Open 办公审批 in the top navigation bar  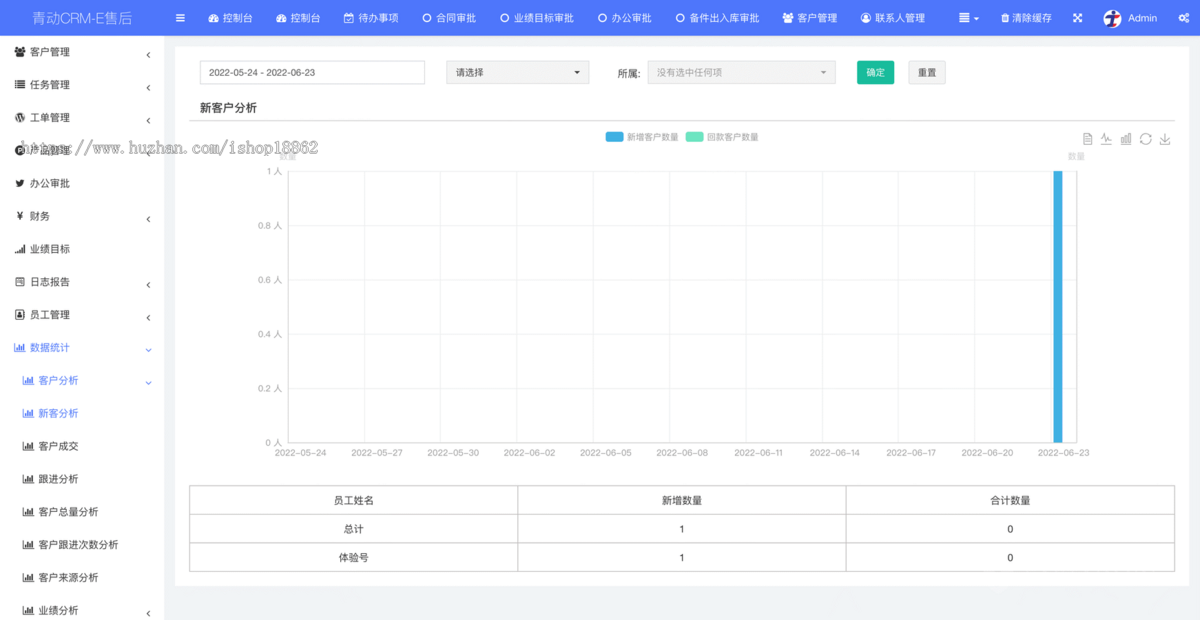pos(624,18)
